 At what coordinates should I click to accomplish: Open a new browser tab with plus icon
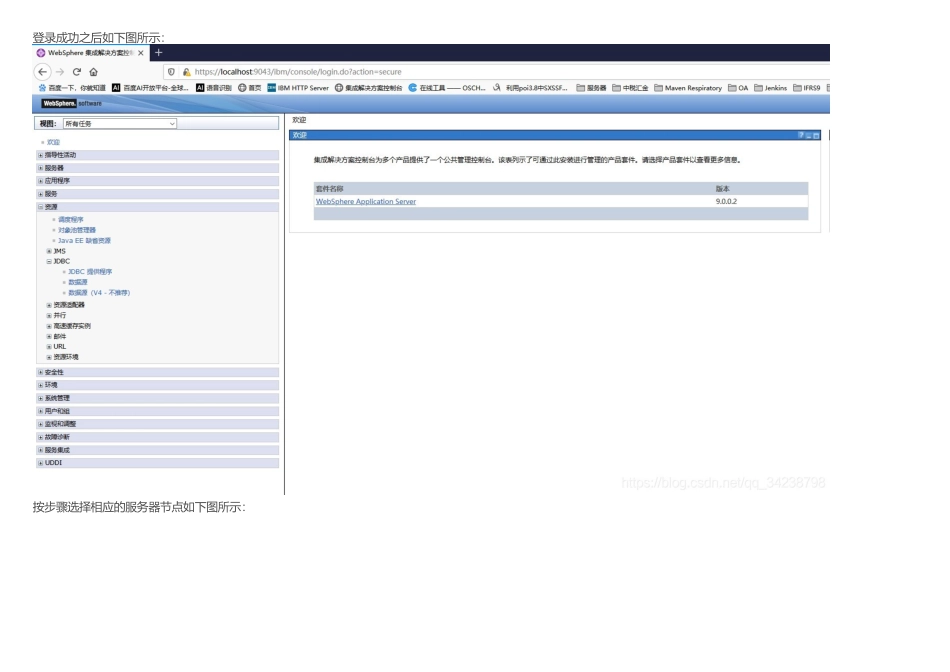[159, 53]
